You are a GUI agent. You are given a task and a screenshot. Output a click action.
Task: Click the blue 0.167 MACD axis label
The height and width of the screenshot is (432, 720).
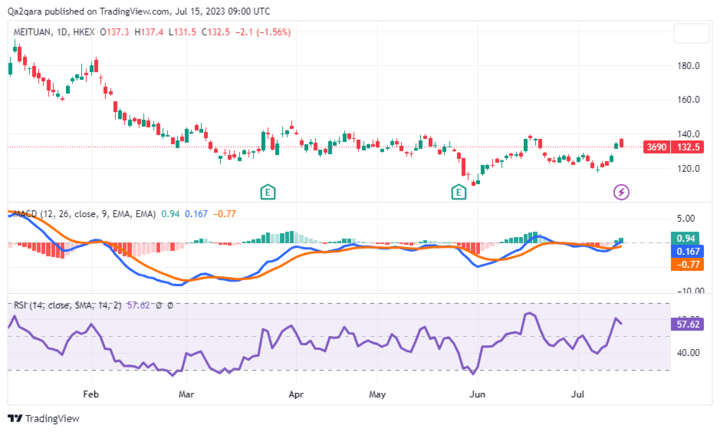click(686, 251)
